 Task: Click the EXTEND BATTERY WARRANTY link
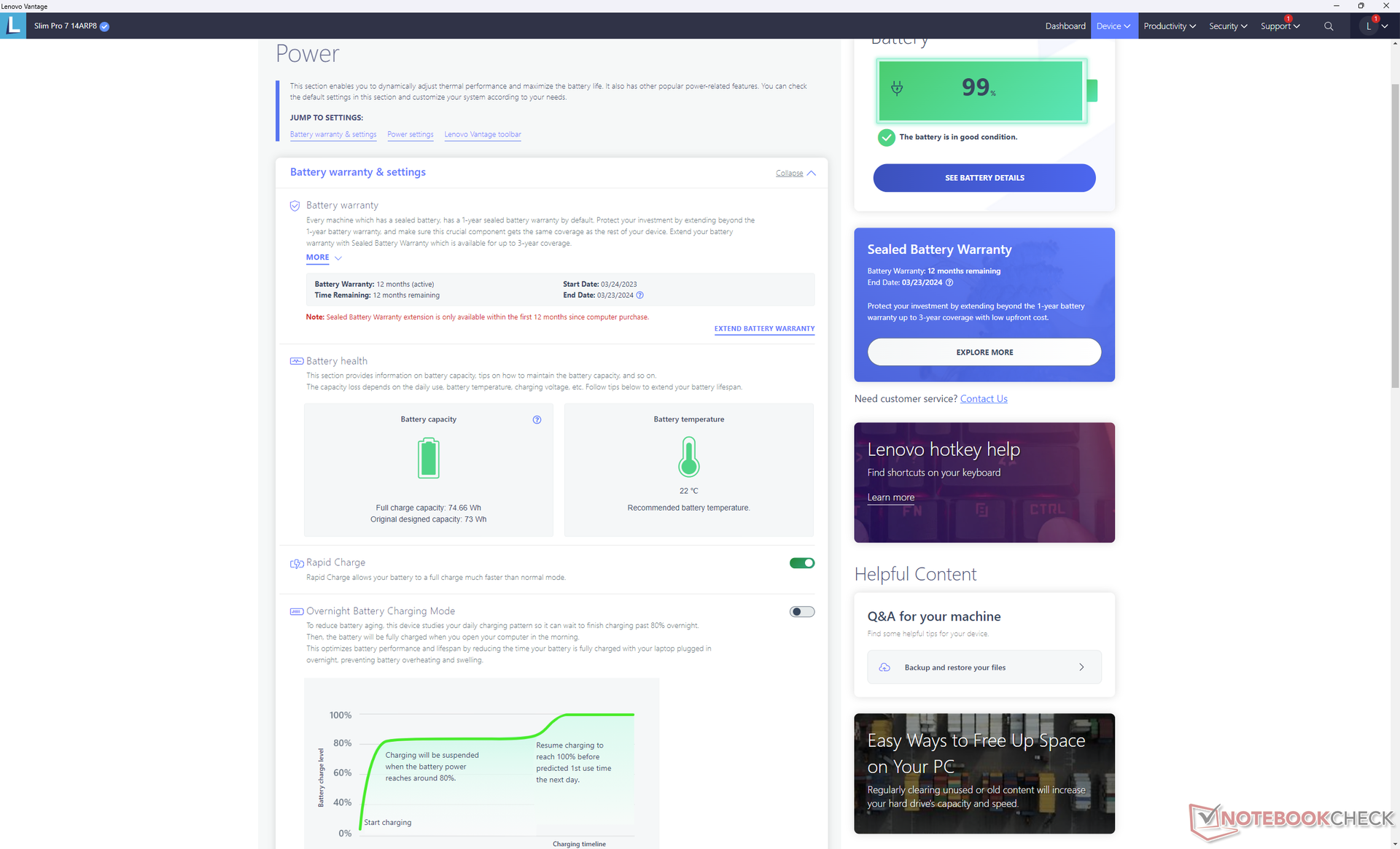click(764, 329)
